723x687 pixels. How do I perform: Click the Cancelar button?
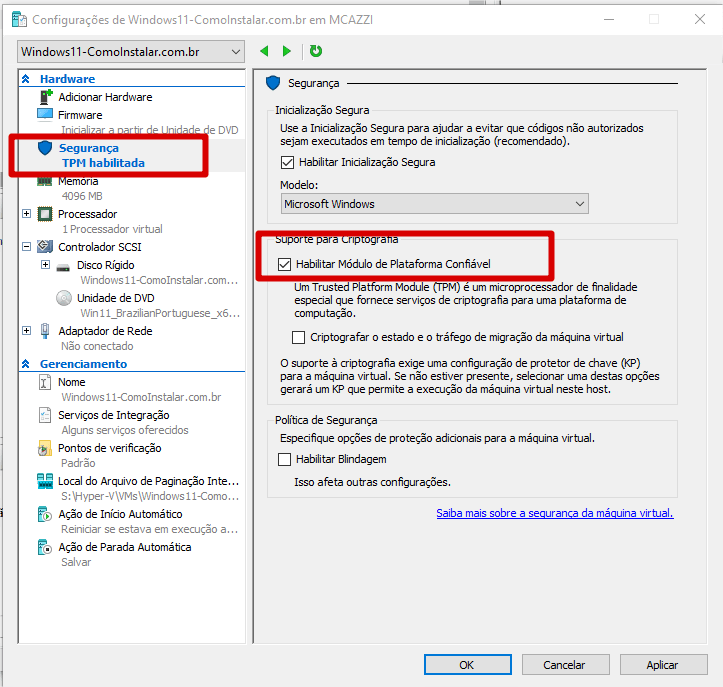tap(565, 664)
